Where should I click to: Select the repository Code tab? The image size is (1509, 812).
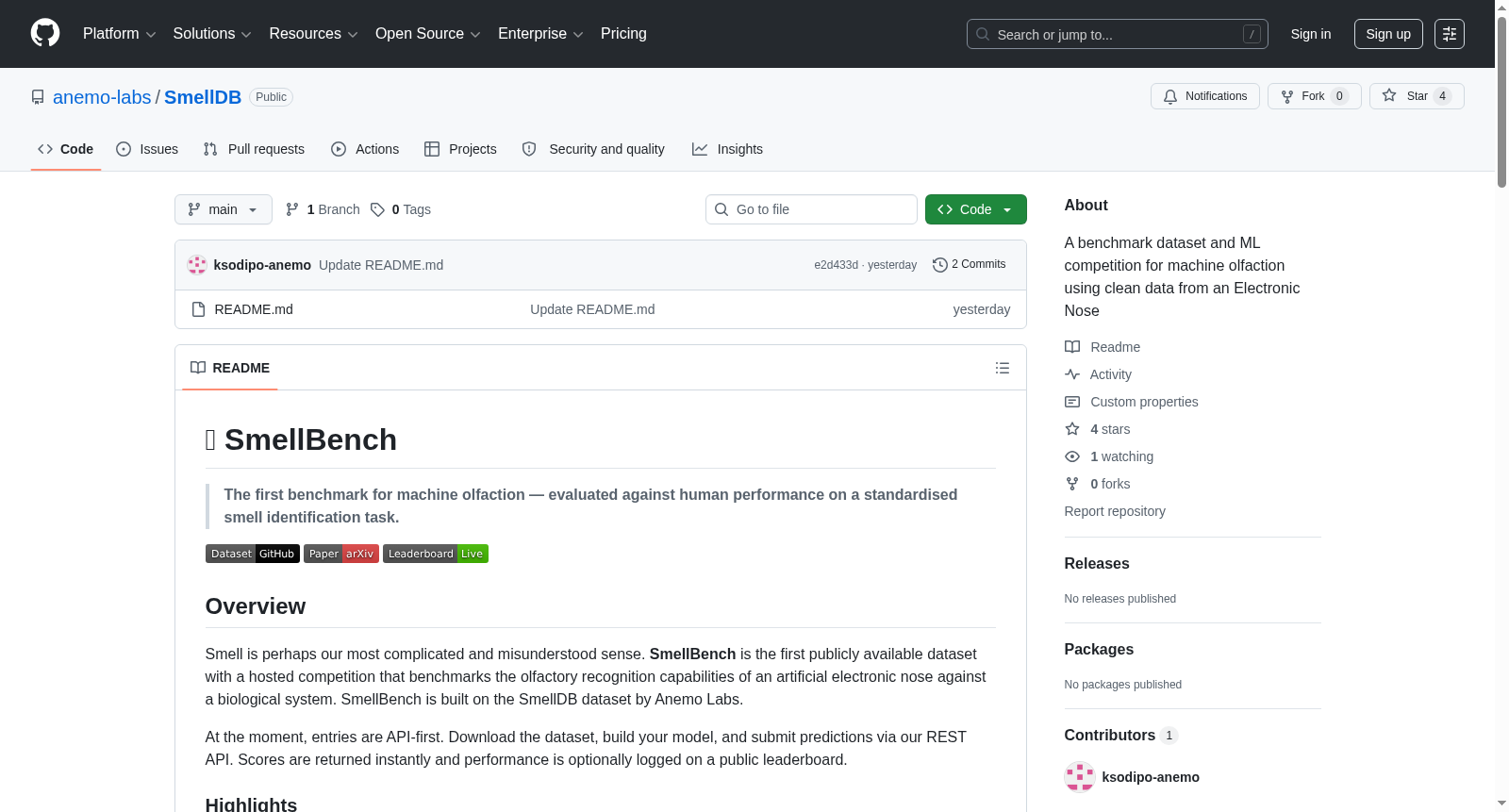[x=66, y=149]
